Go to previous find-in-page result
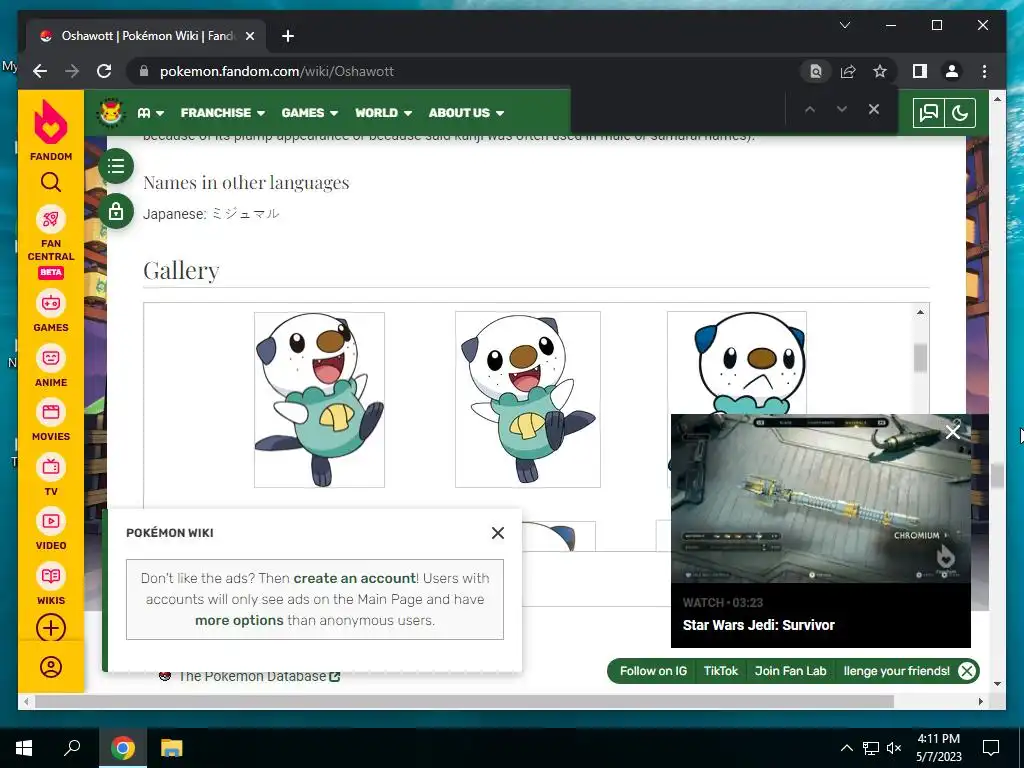The image size is (1024, 768). 810,110
